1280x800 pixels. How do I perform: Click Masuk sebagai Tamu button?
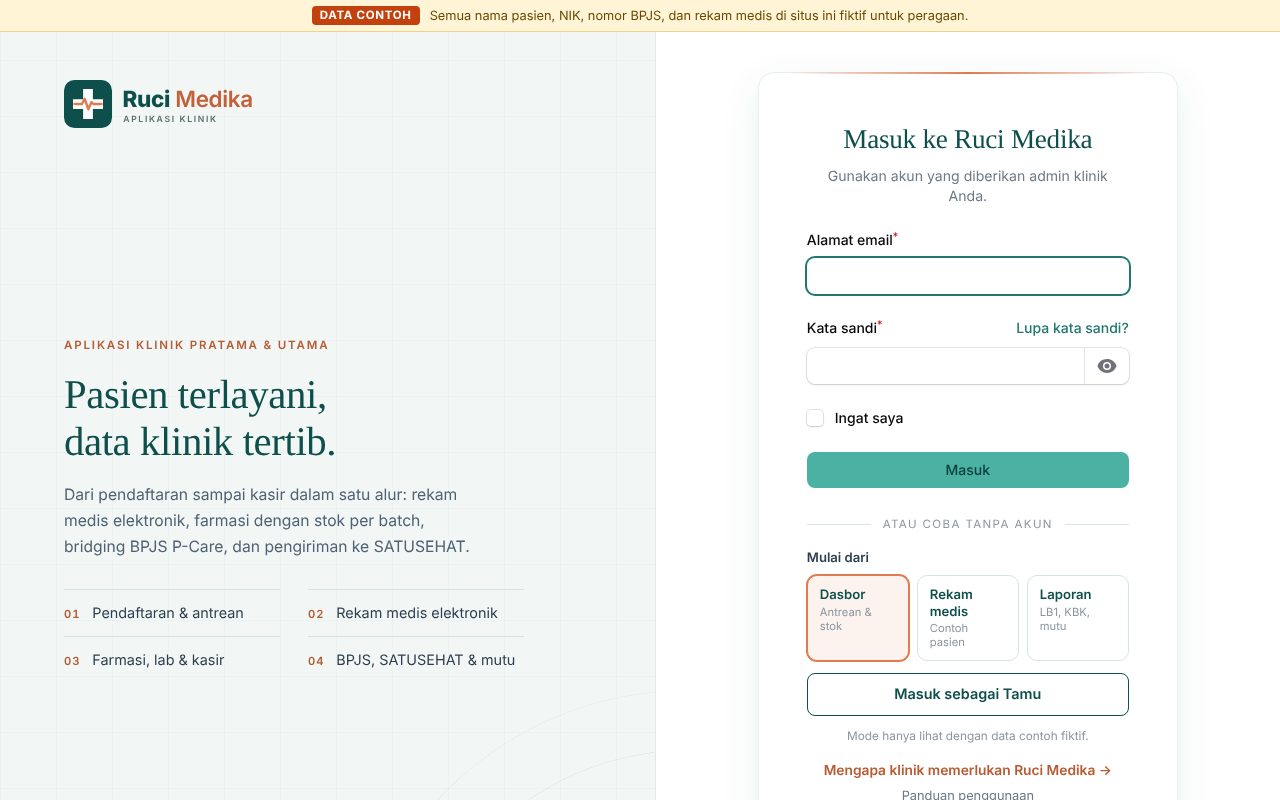[x=968, y=694]
